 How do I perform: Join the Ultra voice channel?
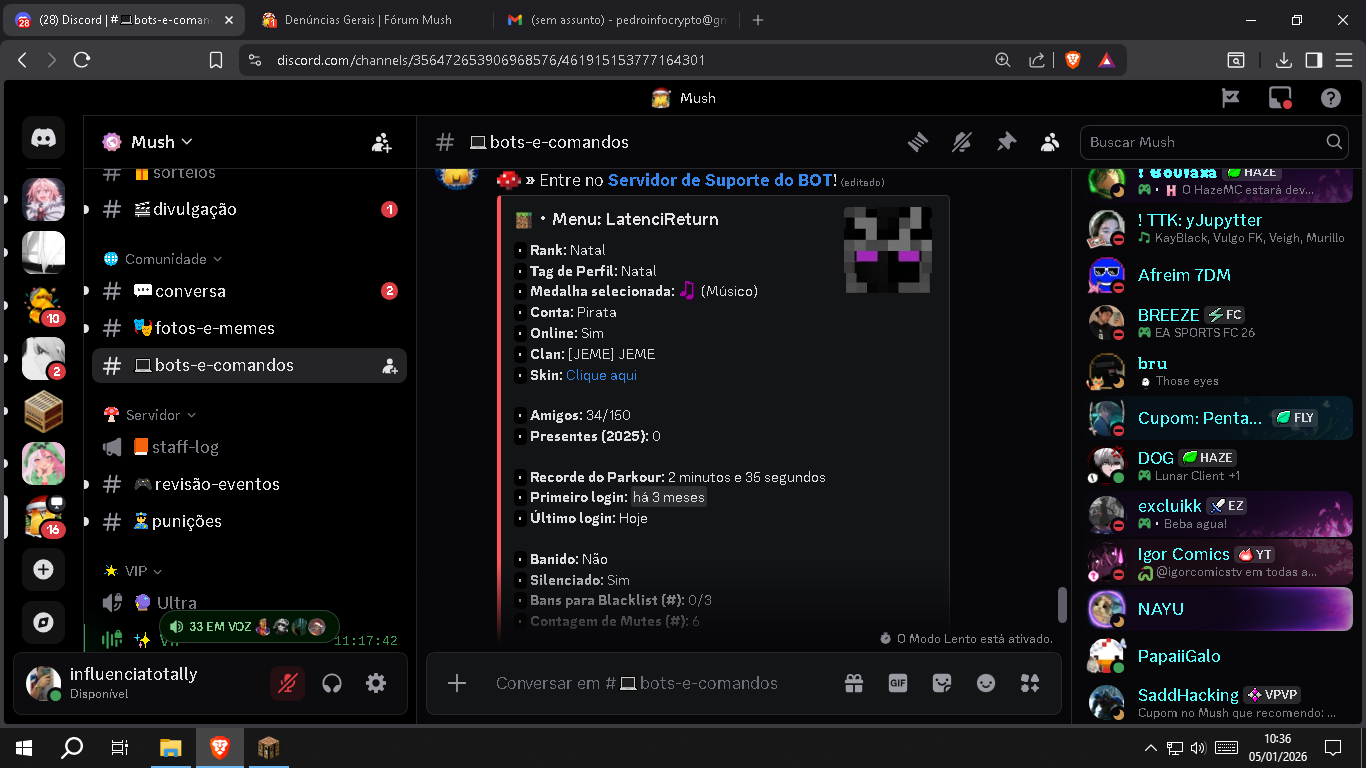tap(249, 603)
